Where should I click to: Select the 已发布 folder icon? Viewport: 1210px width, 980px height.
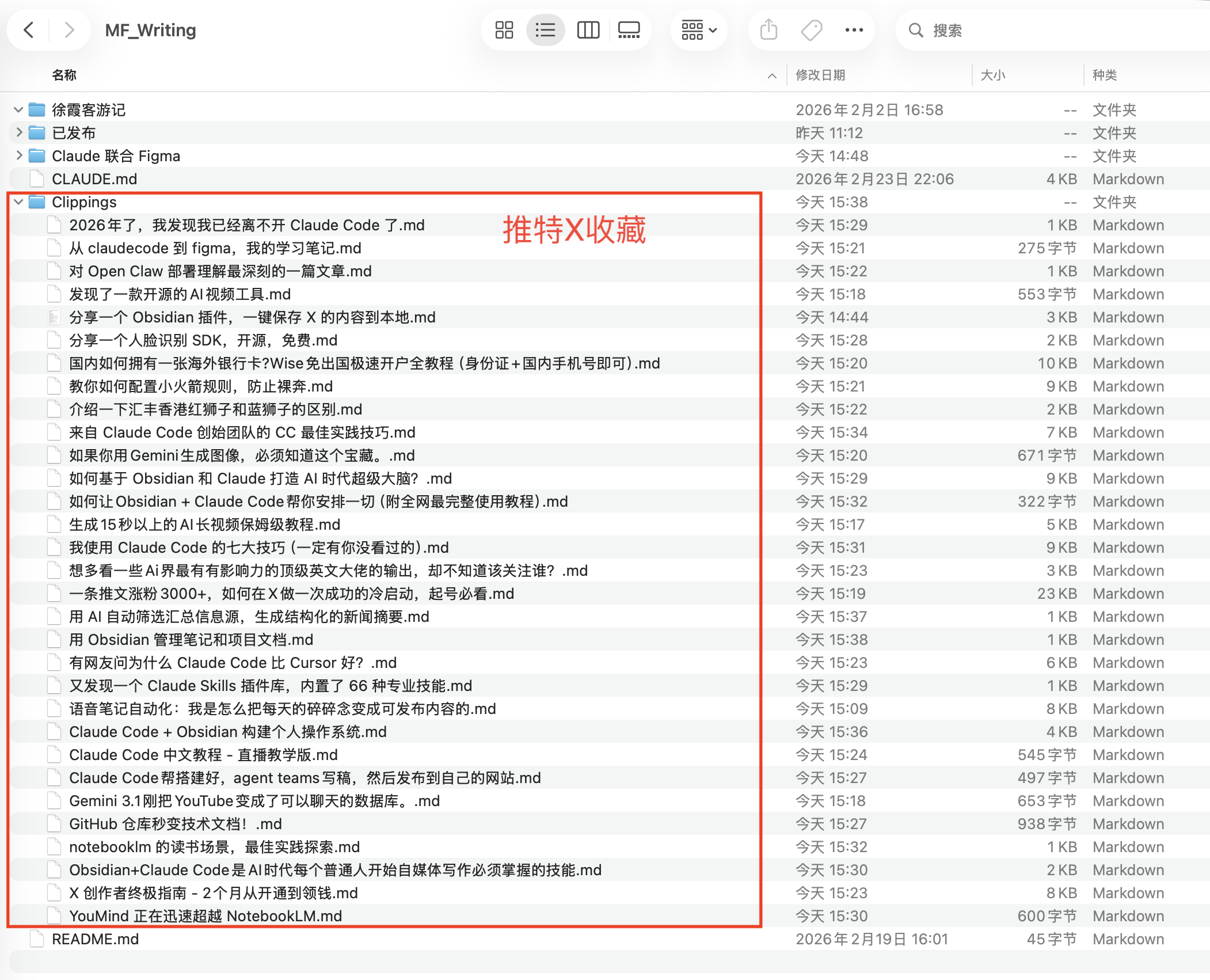tap(37, 132)
